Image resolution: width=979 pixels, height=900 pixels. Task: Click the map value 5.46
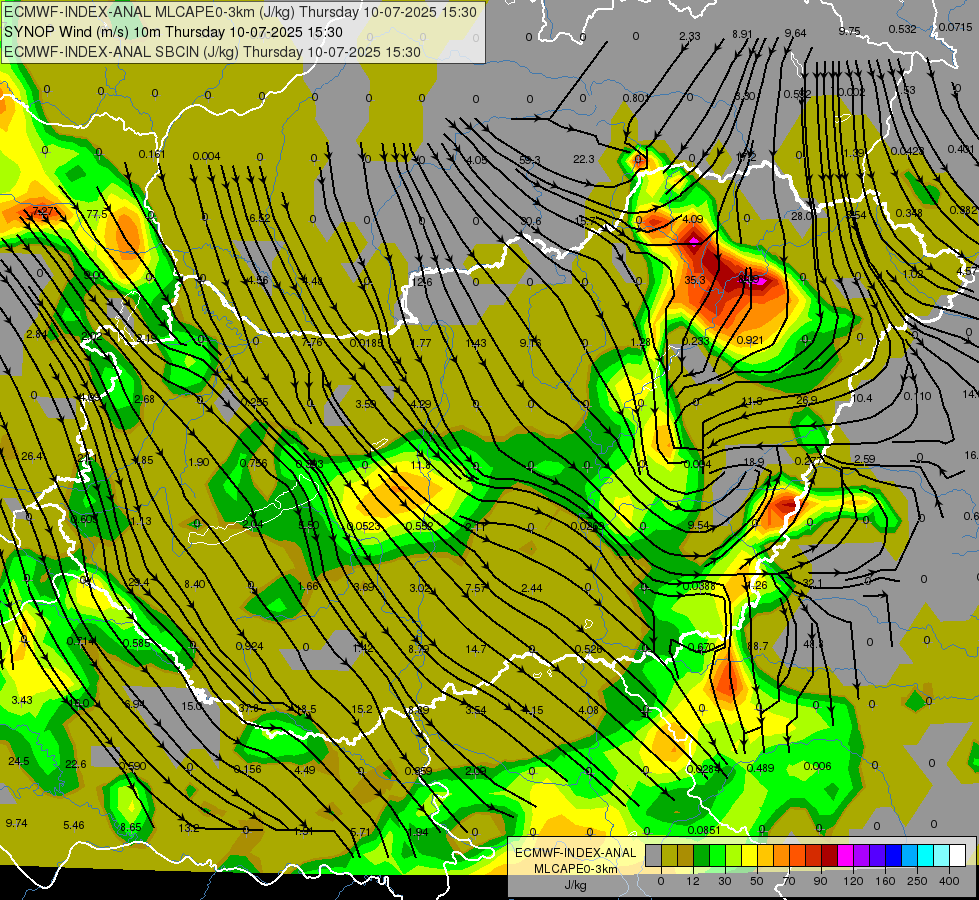(74, 825)
